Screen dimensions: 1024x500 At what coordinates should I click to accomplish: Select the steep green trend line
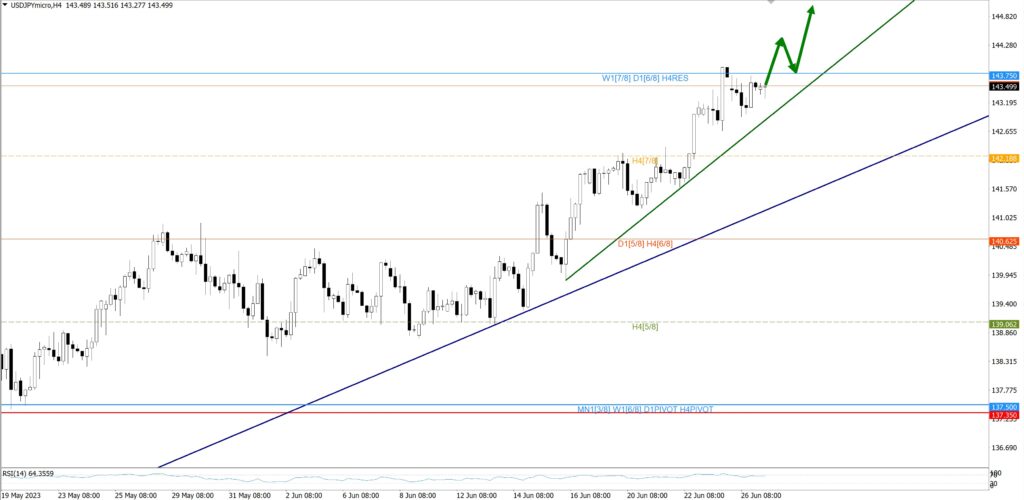(700, 173)
